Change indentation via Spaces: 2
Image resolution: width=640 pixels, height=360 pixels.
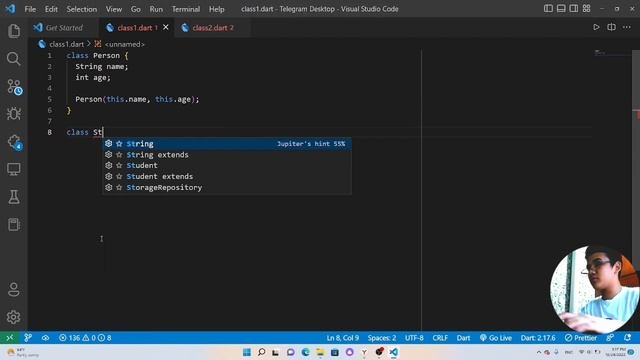tap(382, 338)
